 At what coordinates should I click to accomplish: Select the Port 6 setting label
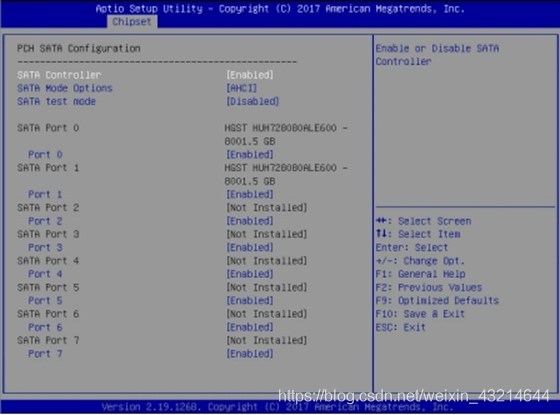click(x=45, y=327)
